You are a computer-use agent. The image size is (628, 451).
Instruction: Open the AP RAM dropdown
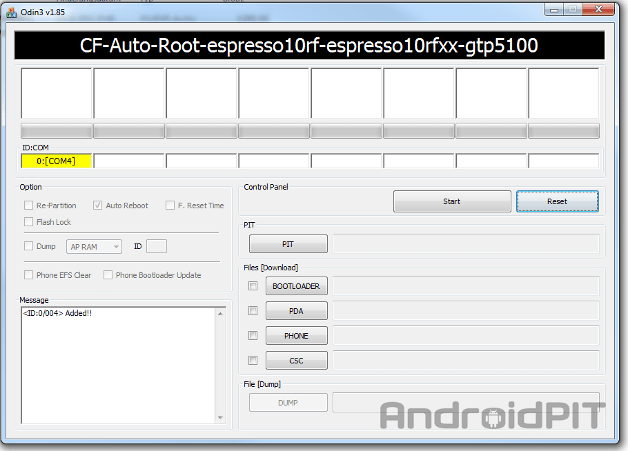tap(94, 247)
